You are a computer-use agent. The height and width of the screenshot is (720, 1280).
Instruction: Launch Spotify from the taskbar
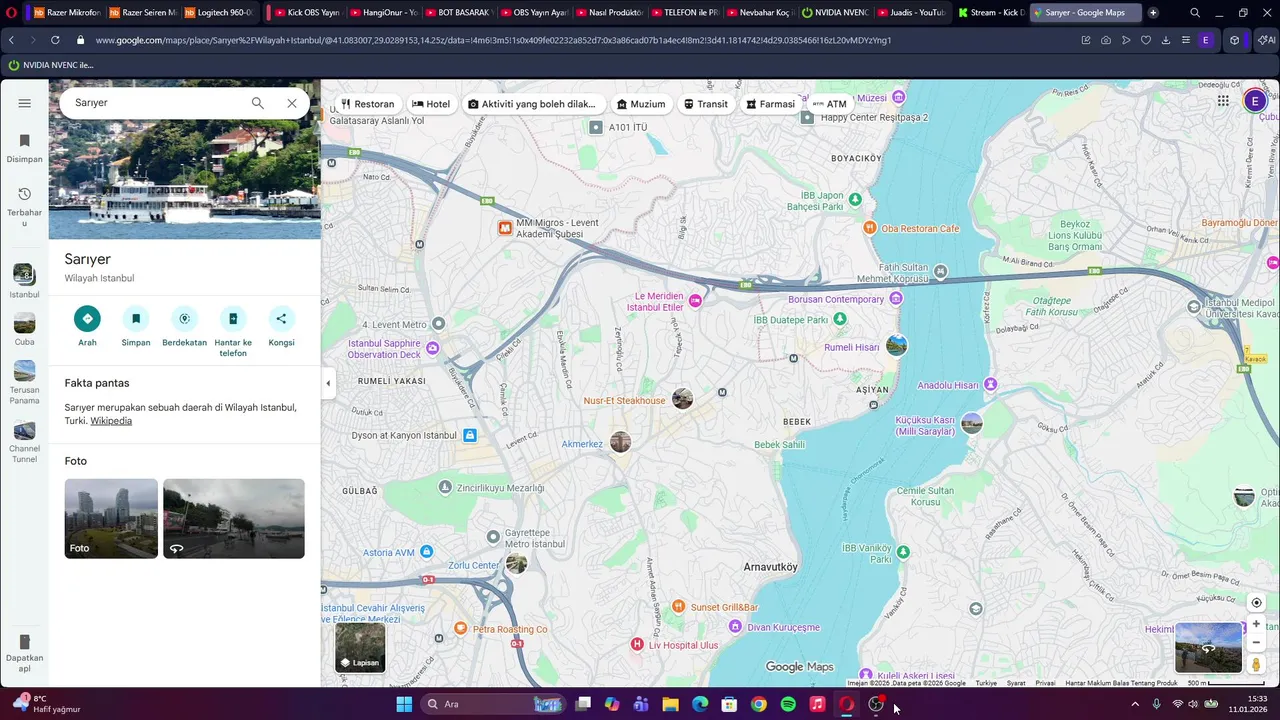pos(788,704)
